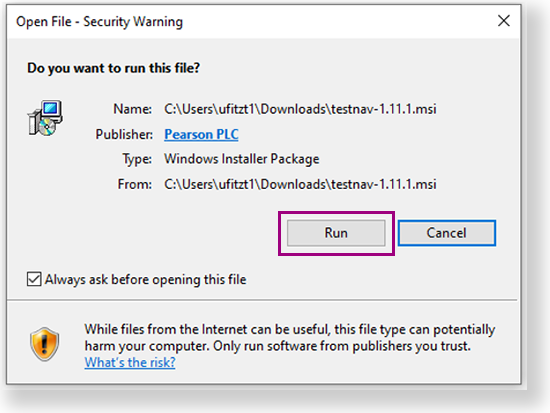Click the "Name:" field label
Image resolution: width=550 pixels, height=413 pixels.
click(x=132, y=109)
